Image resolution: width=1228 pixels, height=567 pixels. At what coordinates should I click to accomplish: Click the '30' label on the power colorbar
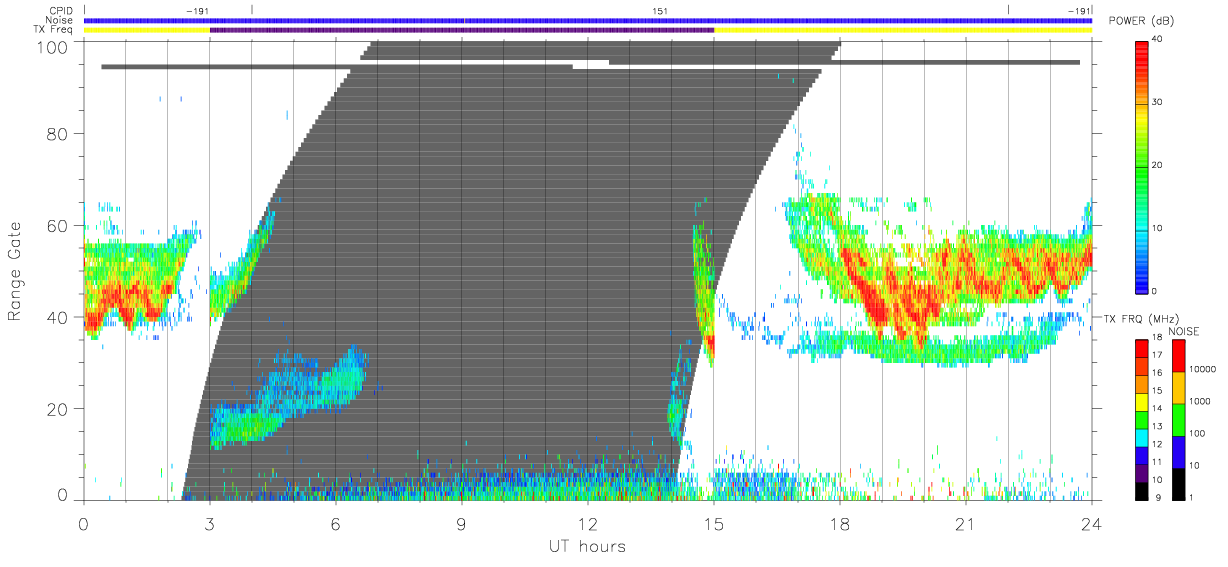pos(1159,102)
